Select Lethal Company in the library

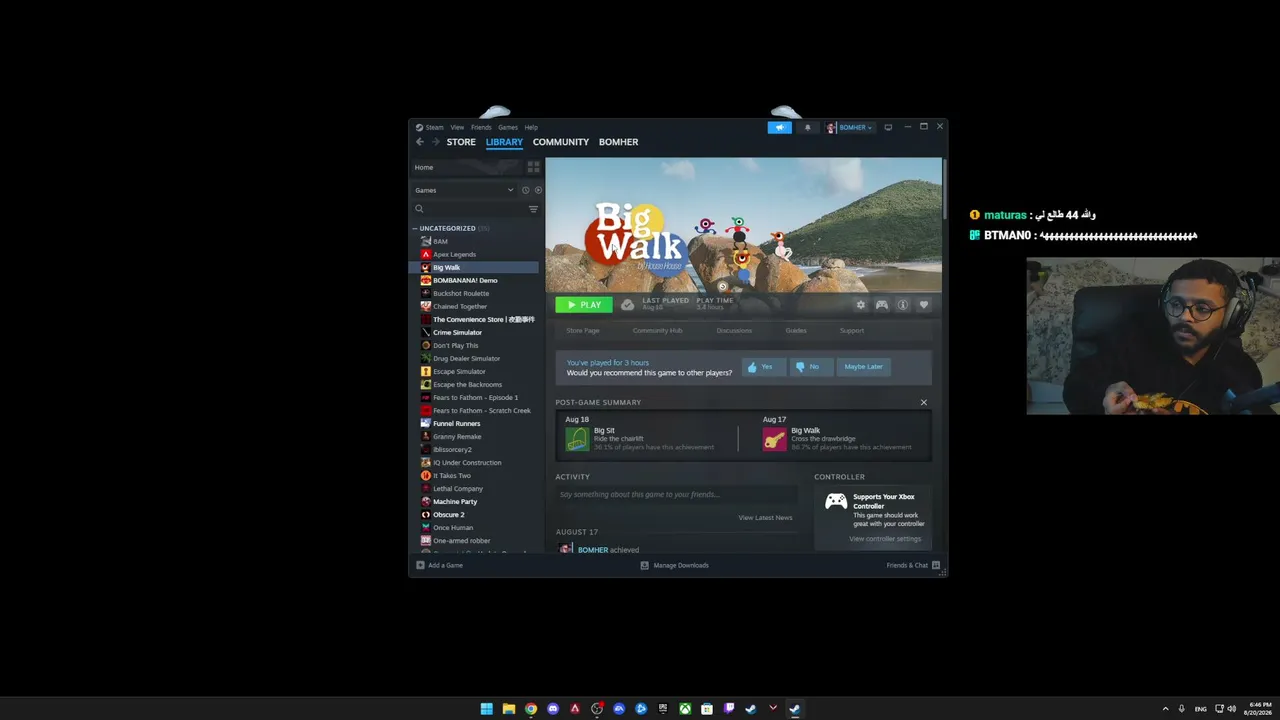[458, 488]
